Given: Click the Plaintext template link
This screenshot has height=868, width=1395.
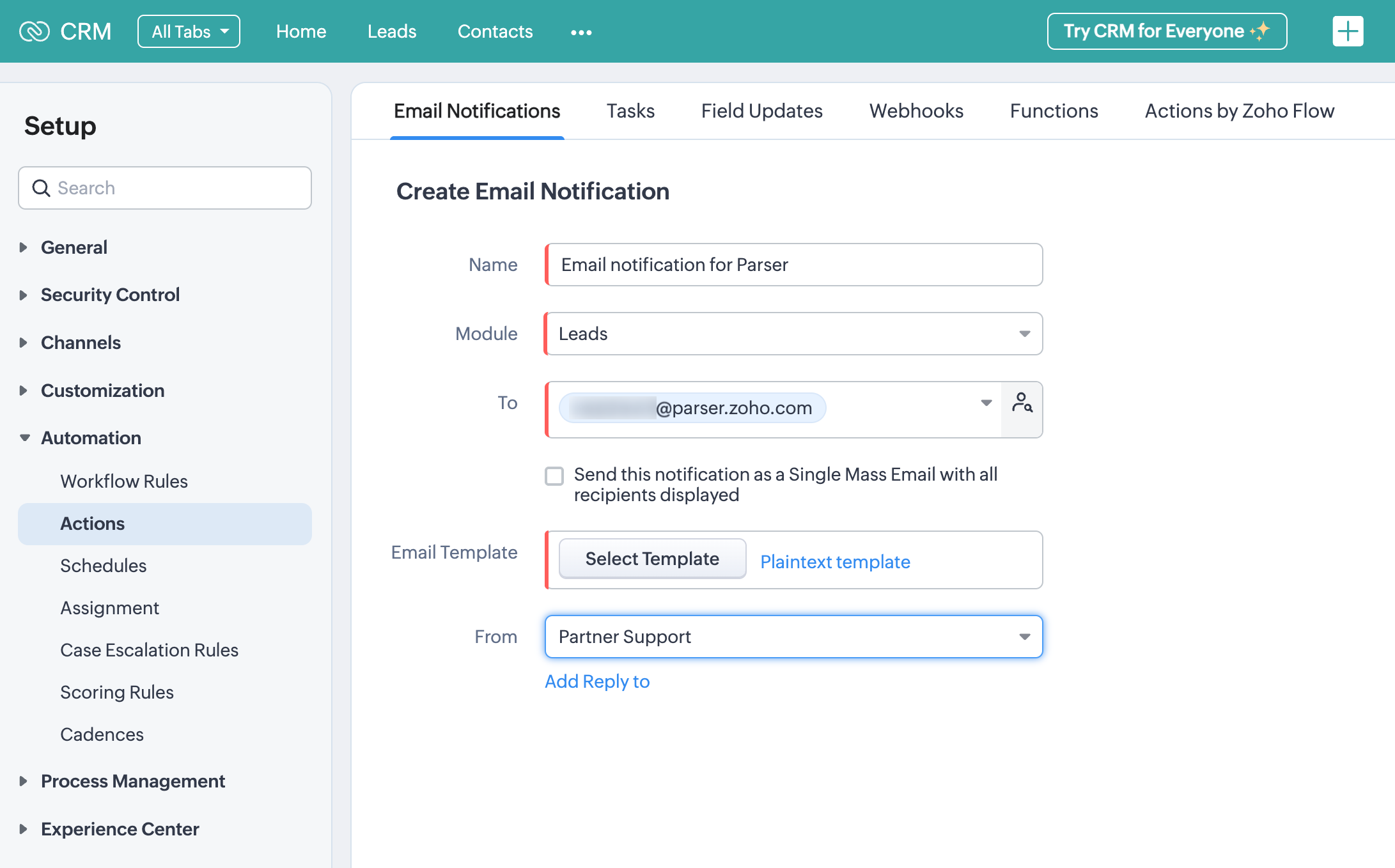Looking at the screenshot, I should point(835,562).
